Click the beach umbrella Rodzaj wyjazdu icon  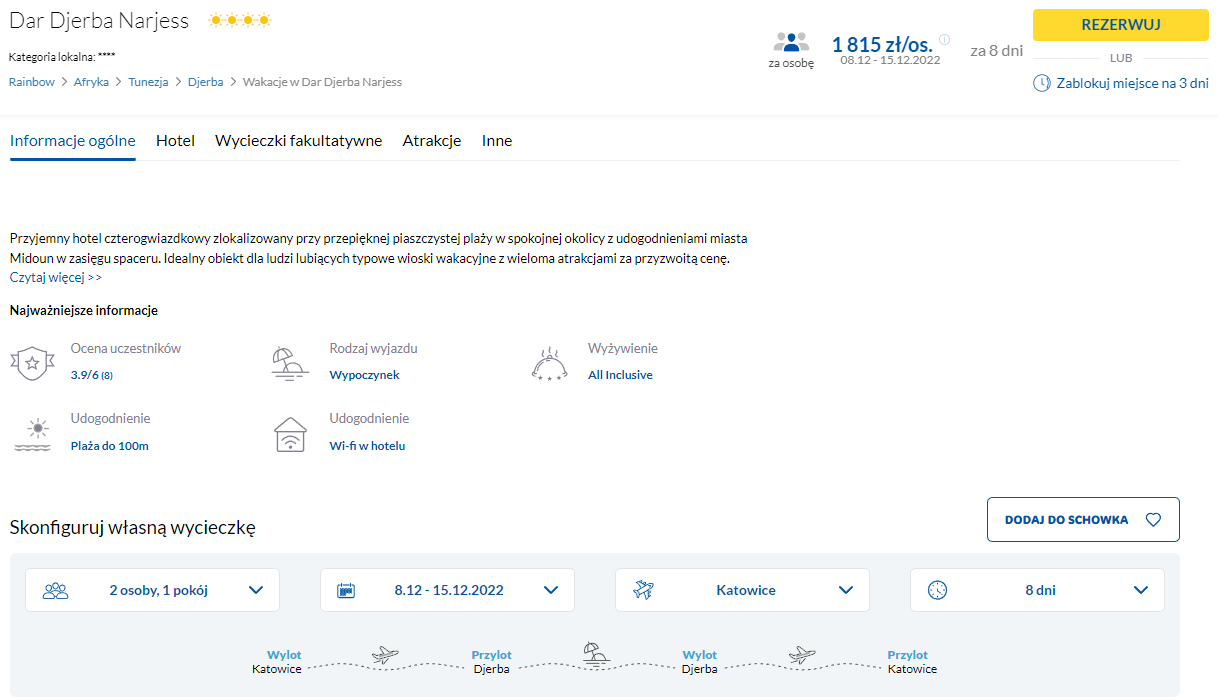[290, 363]
